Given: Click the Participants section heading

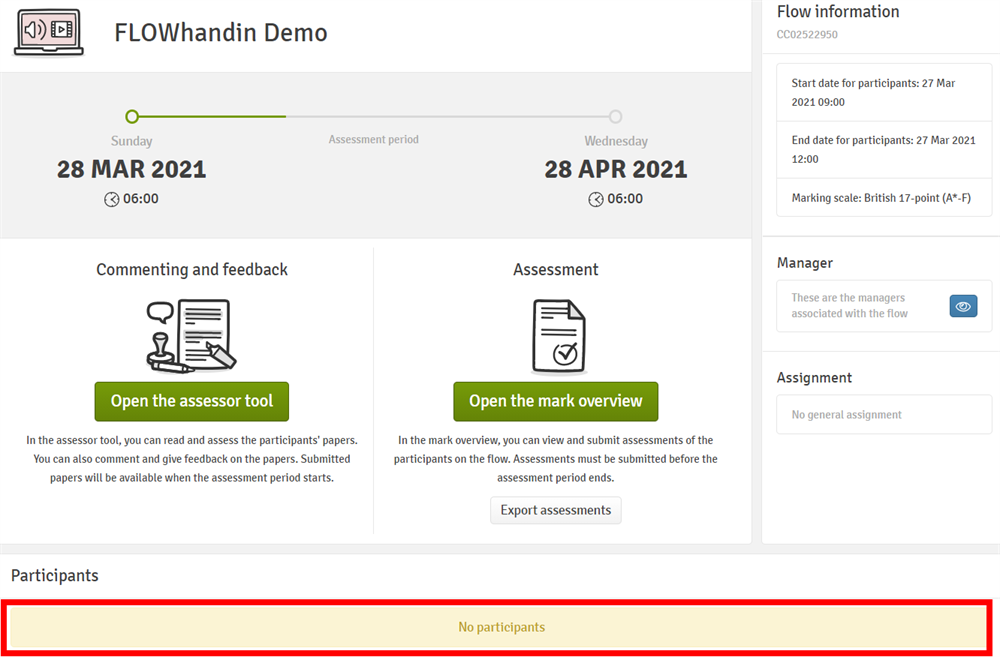Looking at the screenshot, I should pos(55,575).
